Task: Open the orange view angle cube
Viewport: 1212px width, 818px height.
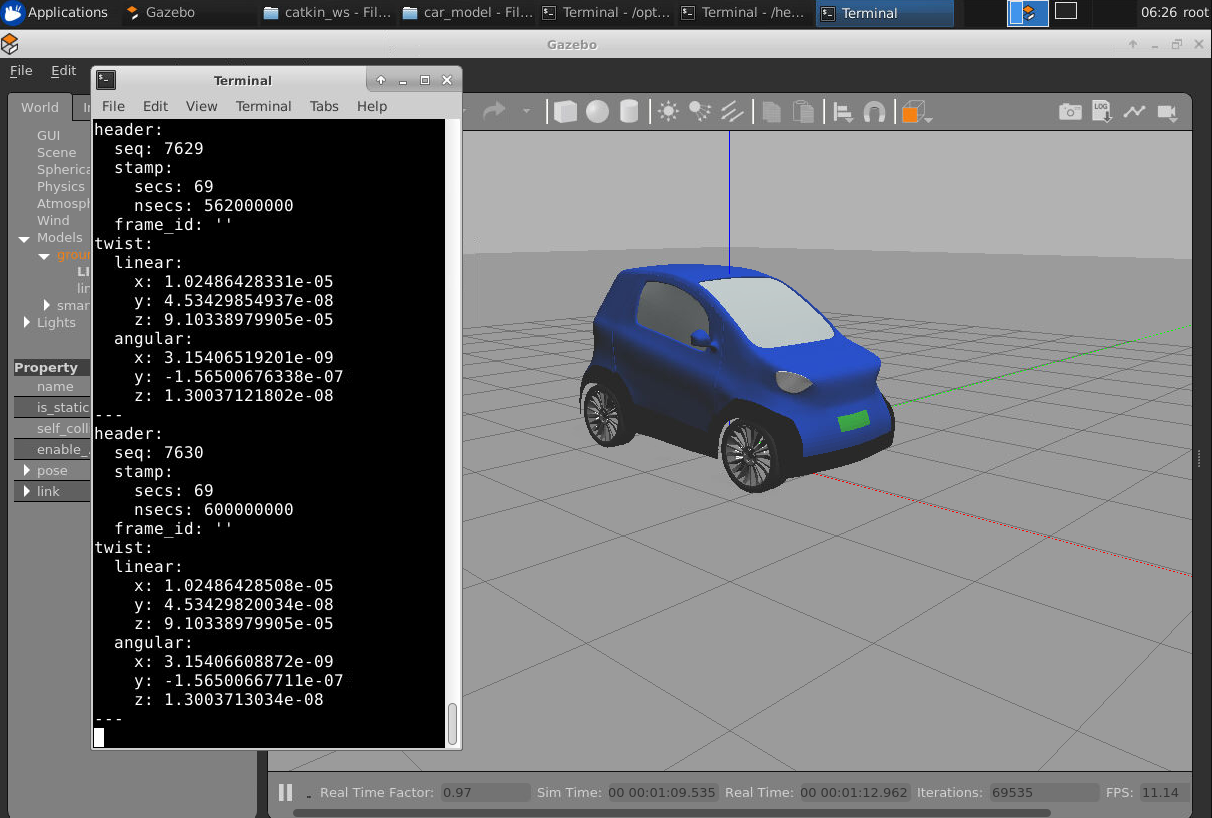Action: pos(911,112)
